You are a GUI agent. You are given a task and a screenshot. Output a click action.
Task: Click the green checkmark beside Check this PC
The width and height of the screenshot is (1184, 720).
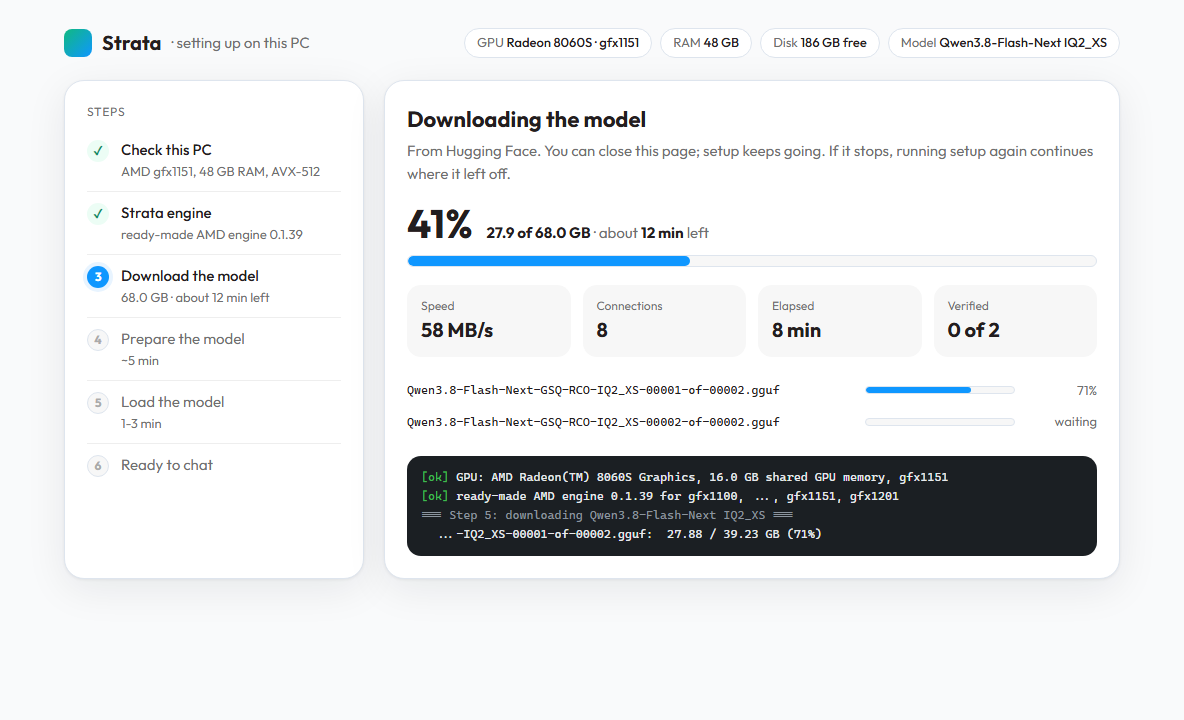point(98,151)
